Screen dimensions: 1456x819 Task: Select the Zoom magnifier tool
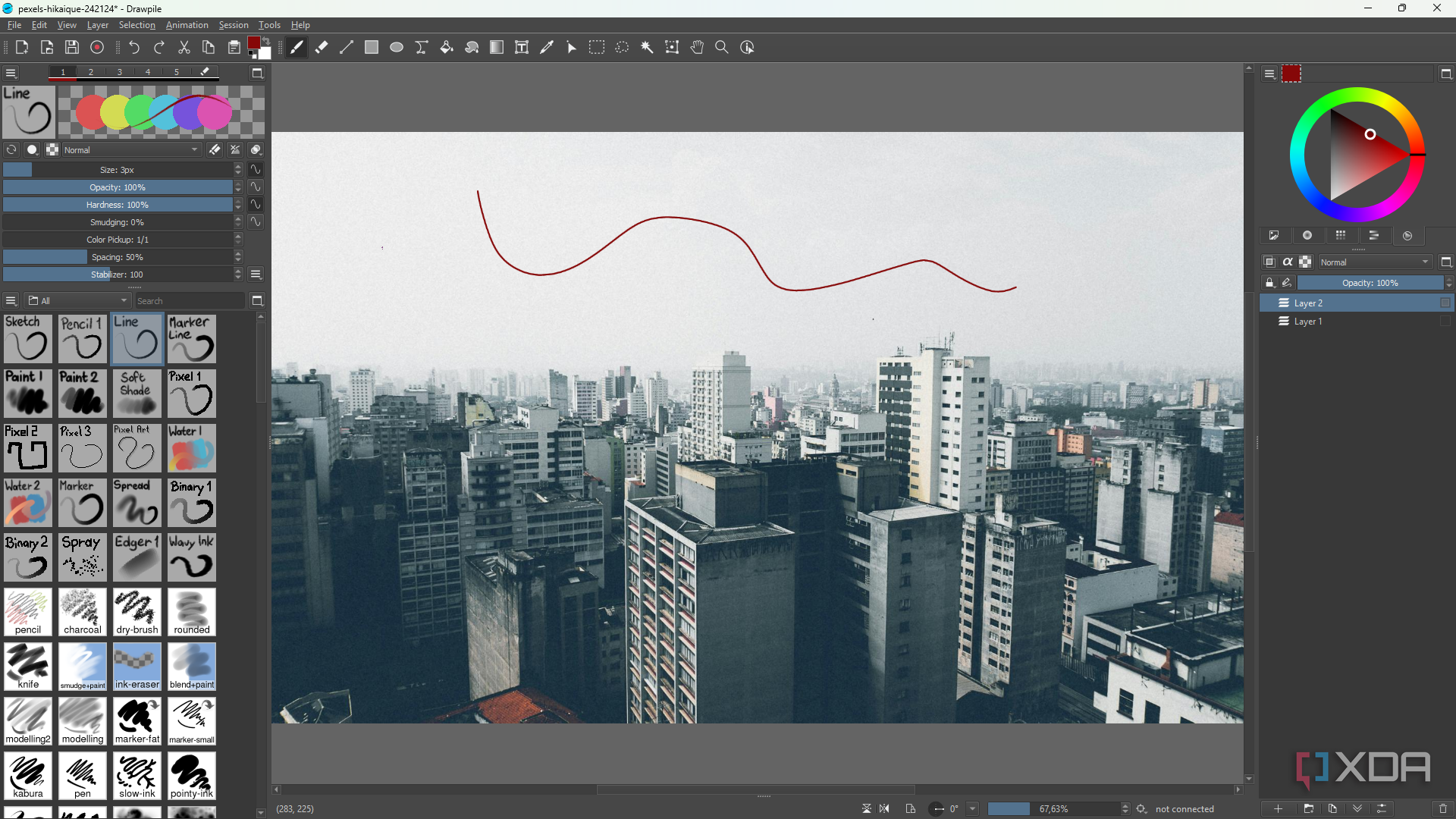(x=722, y=47)
